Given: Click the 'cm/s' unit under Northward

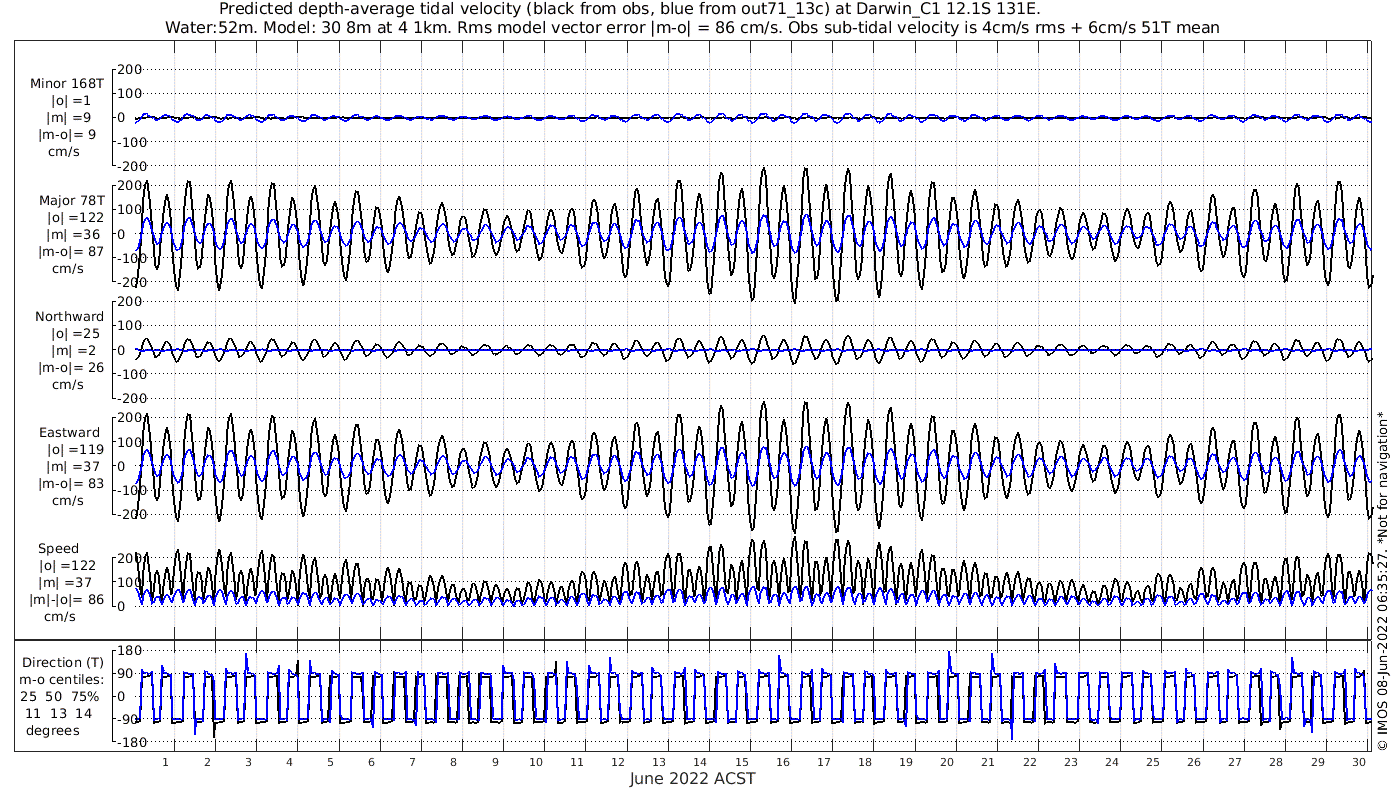Looking at the screenshot, I should click(68, 385).
